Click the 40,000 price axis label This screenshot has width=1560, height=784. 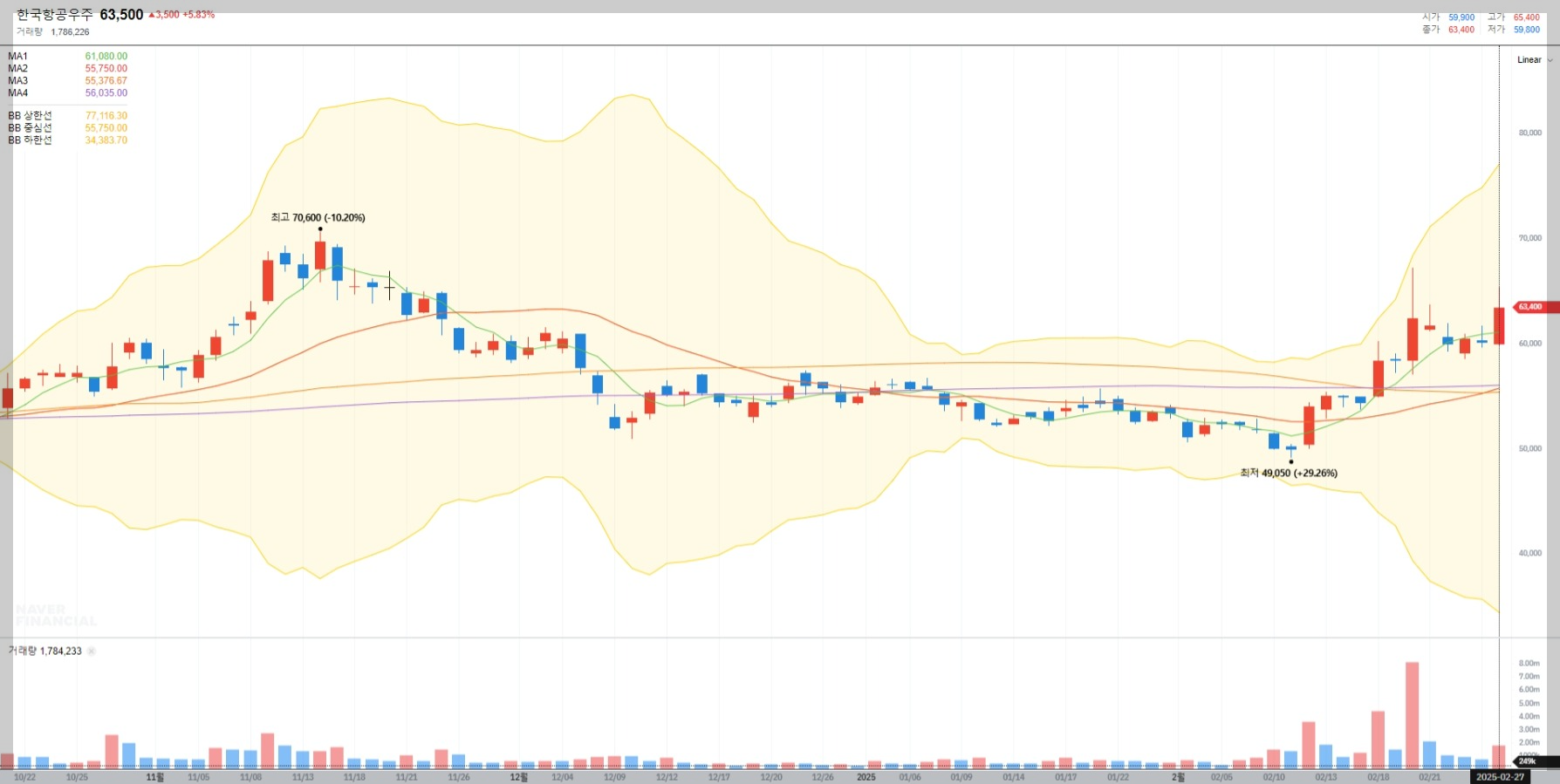[1530, 554]
